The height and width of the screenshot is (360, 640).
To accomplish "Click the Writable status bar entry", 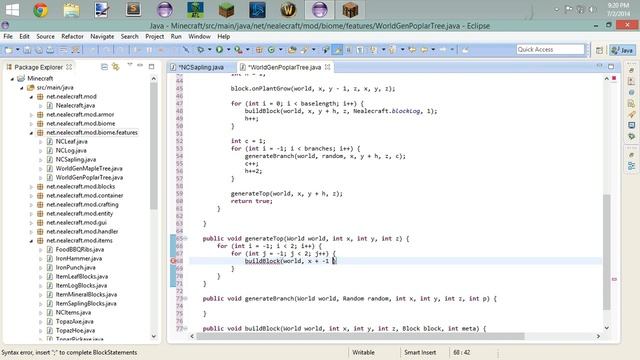I will point(363,353).
